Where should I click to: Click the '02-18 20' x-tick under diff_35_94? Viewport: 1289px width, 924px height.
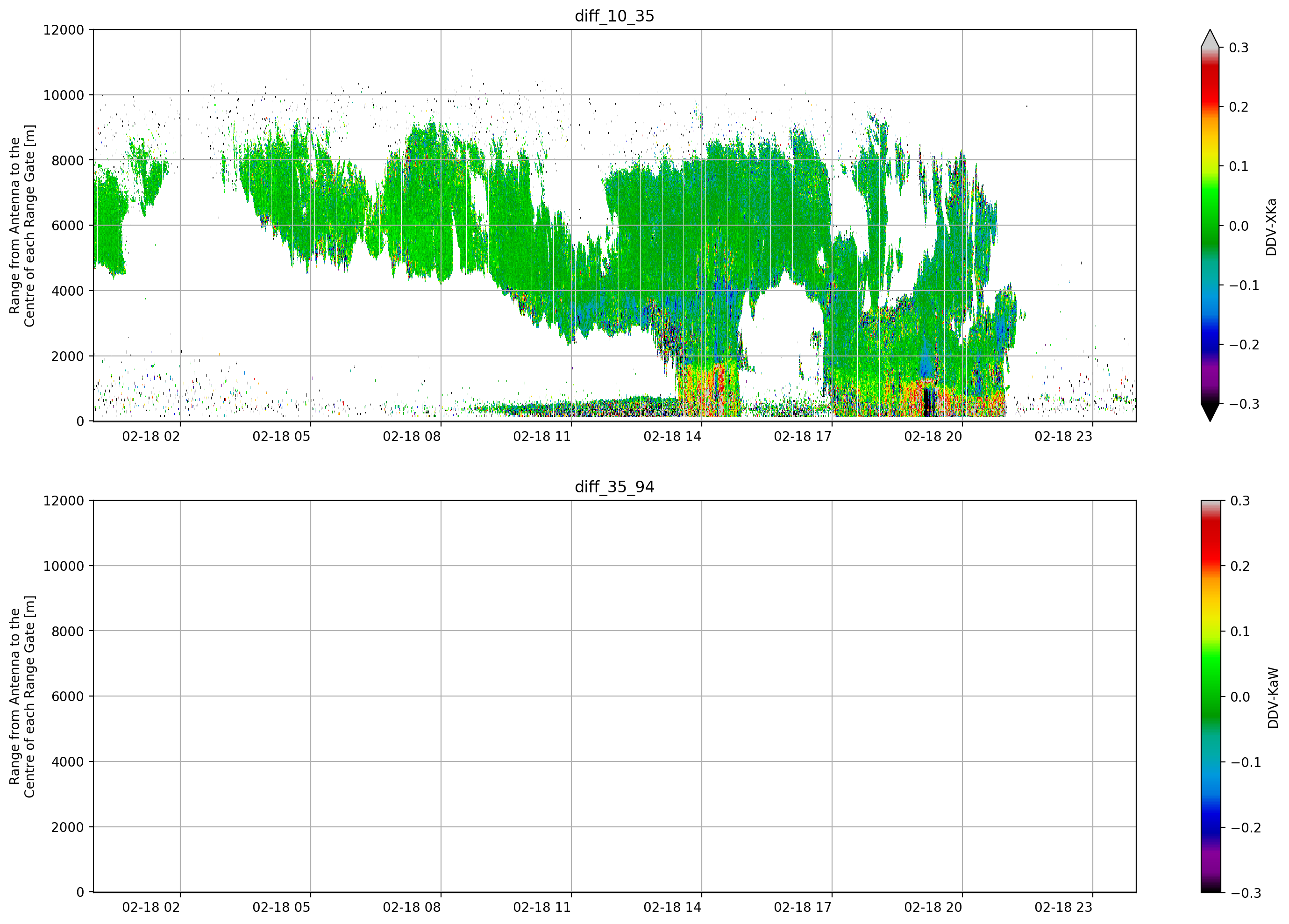coord(933,908)
